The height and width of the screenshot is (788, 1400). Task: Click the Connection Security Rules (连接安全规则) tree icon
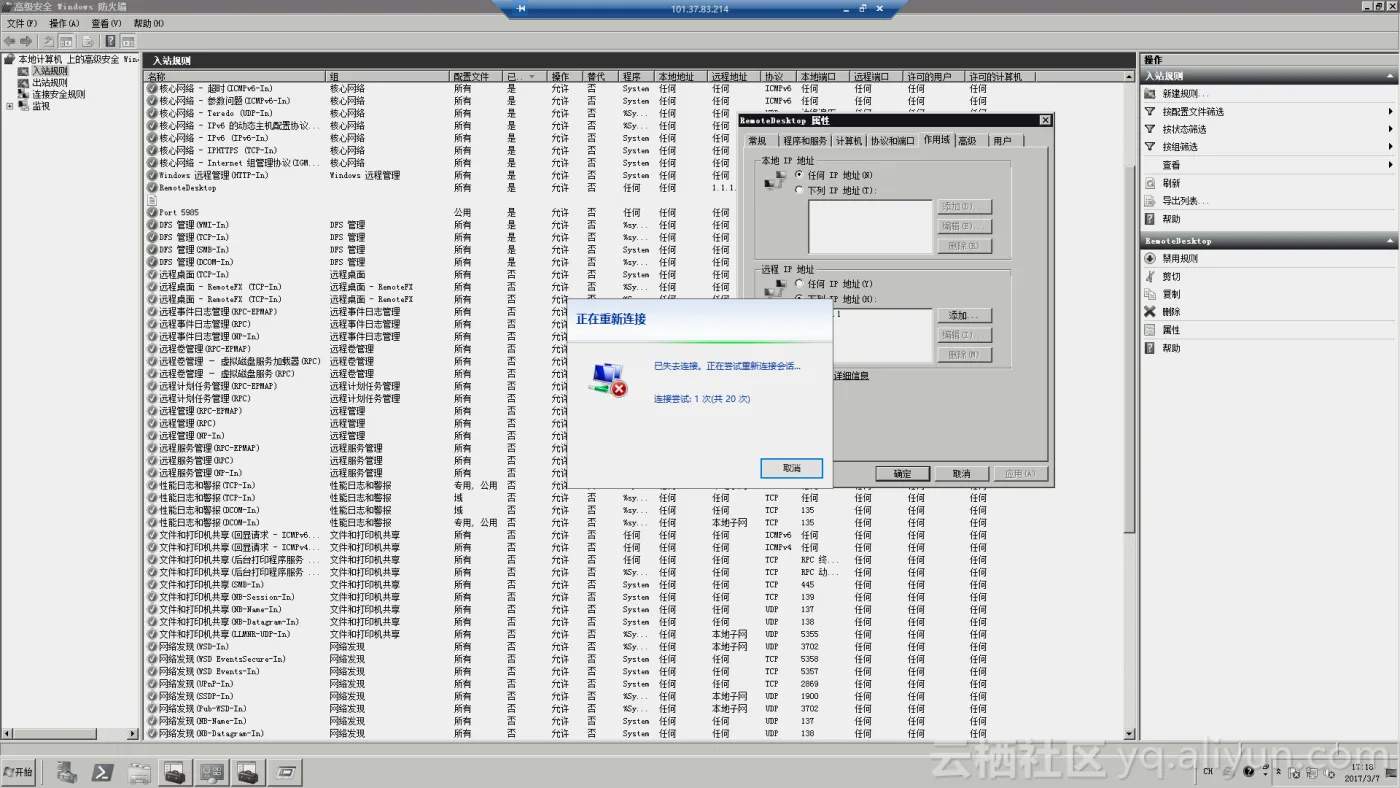[23, 95]
